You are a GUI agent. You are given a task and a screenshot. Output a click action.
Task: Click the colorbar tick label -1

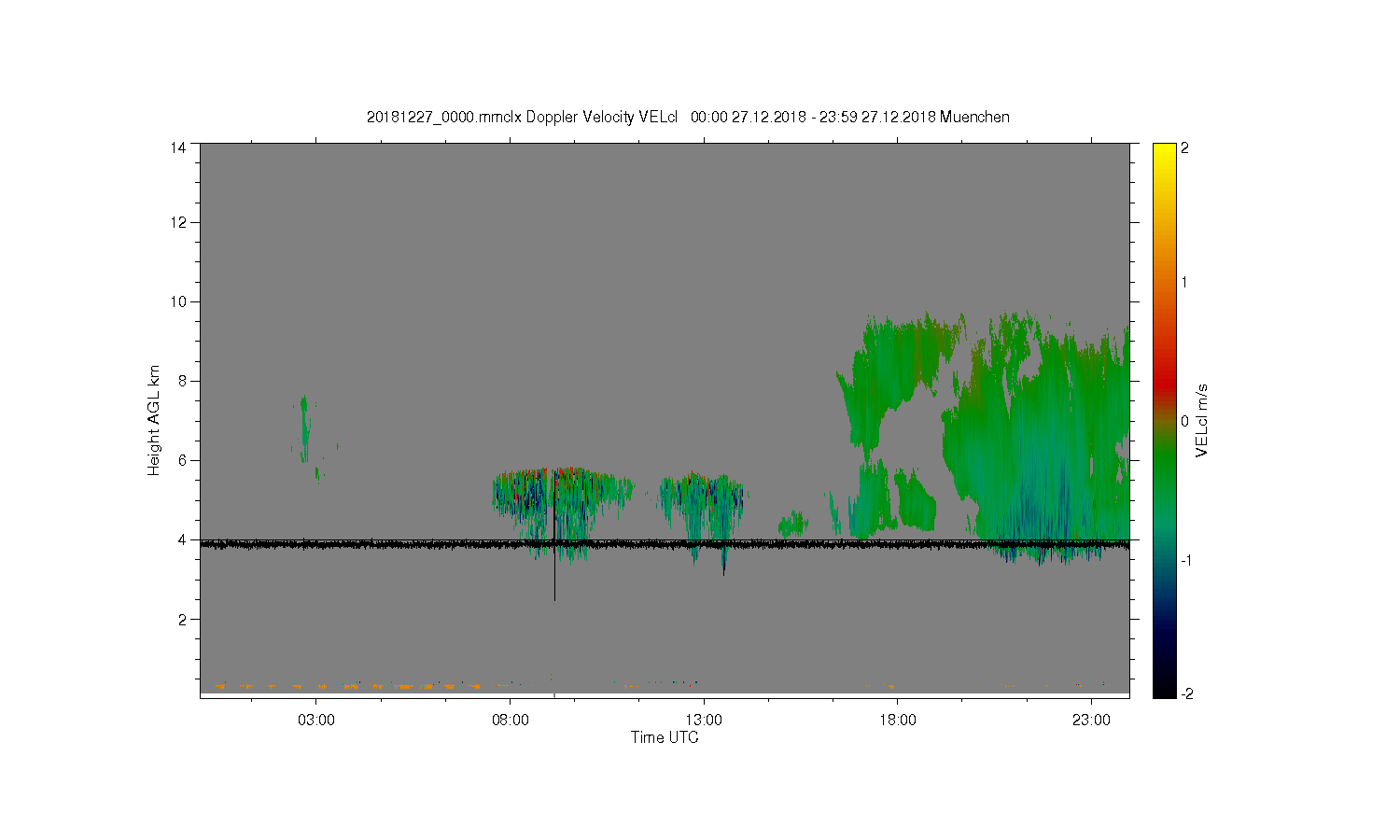pyautogui.click(x=1185, y=559)
